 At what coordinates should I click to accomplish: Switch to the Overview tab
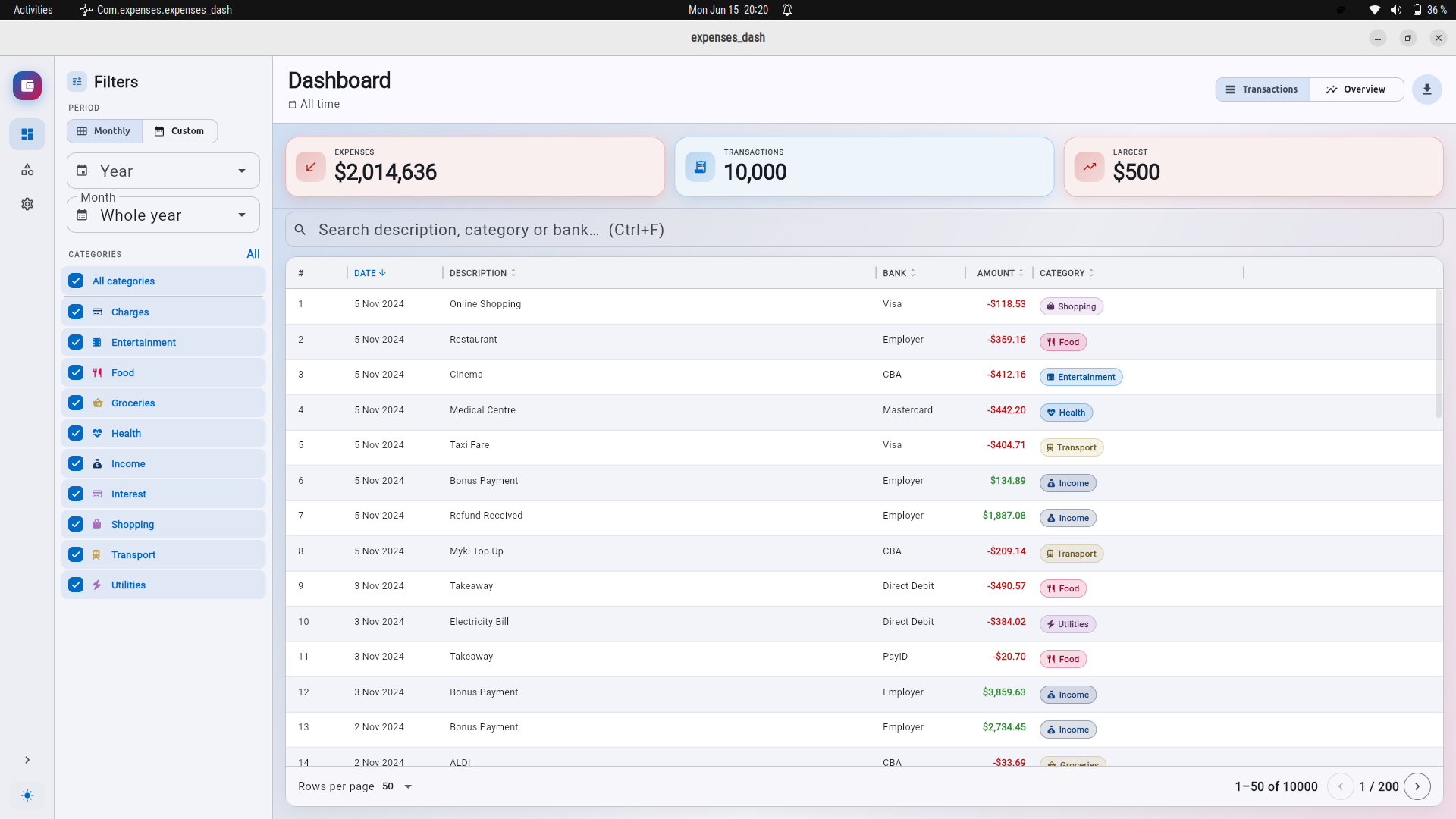coord(1356,89)
